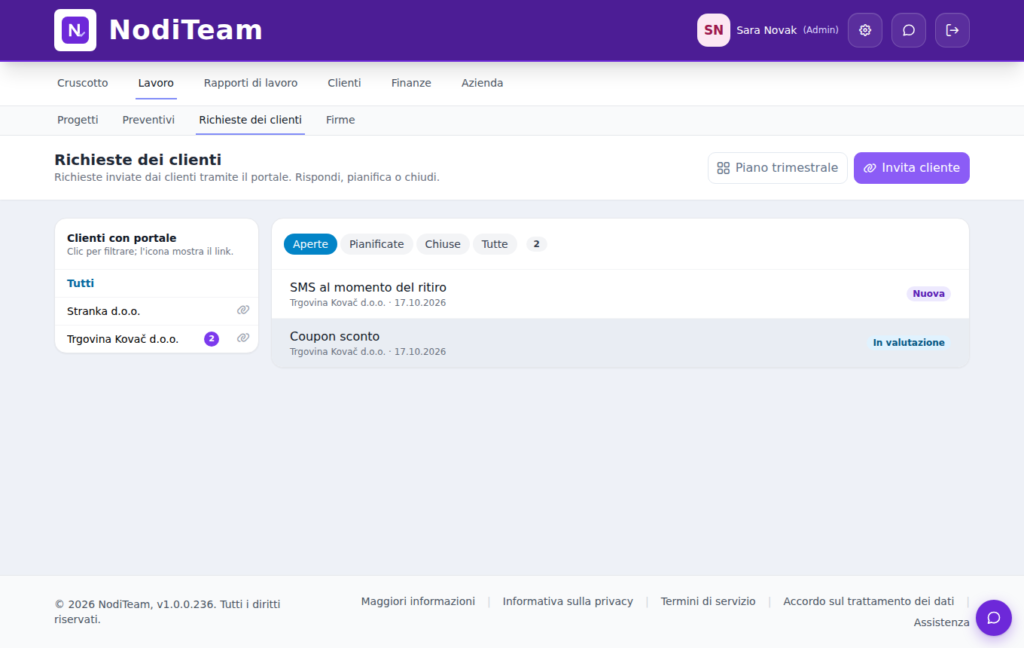
Task: Select Tutti in the client list
Action: coord(157,284)
